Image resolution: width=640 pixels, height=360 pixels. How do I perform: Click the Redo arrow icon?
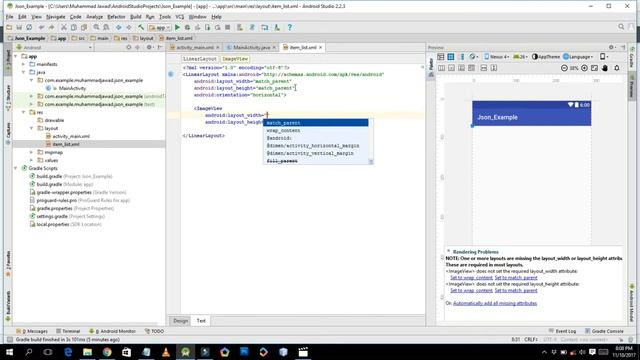coord(51,27)
